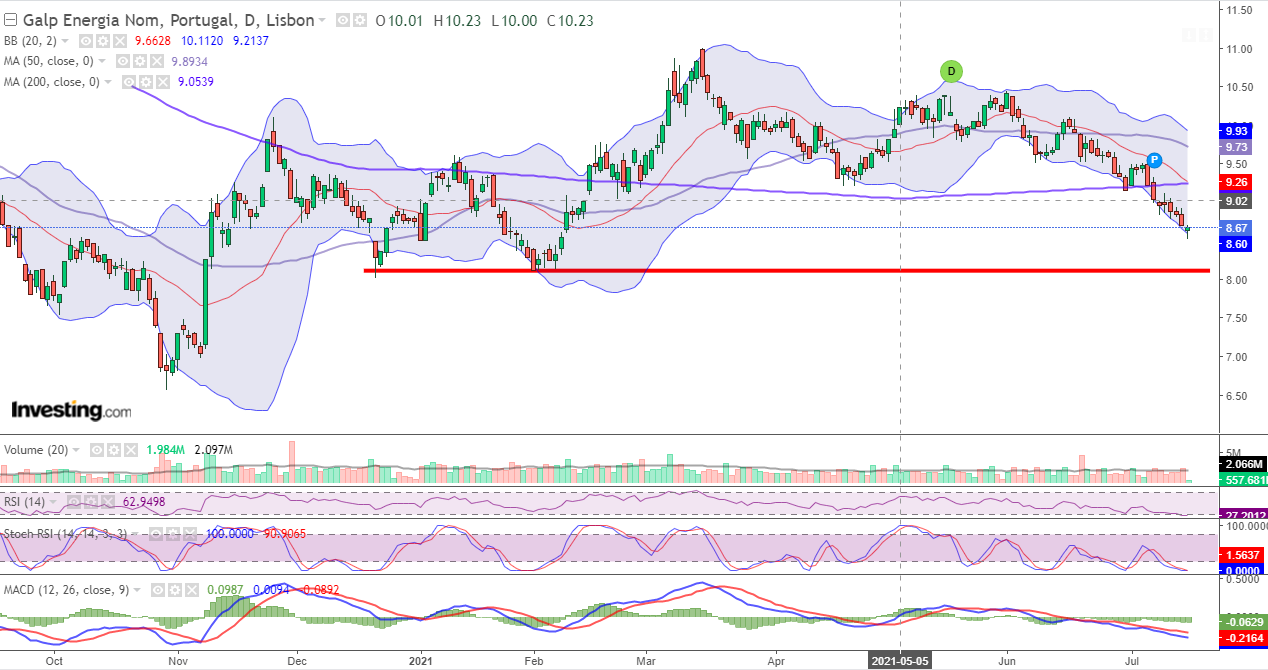Open MA (50, close, 0) dropdown
The width and height of the screenshot is (1268, 670).
pos(102,61)
